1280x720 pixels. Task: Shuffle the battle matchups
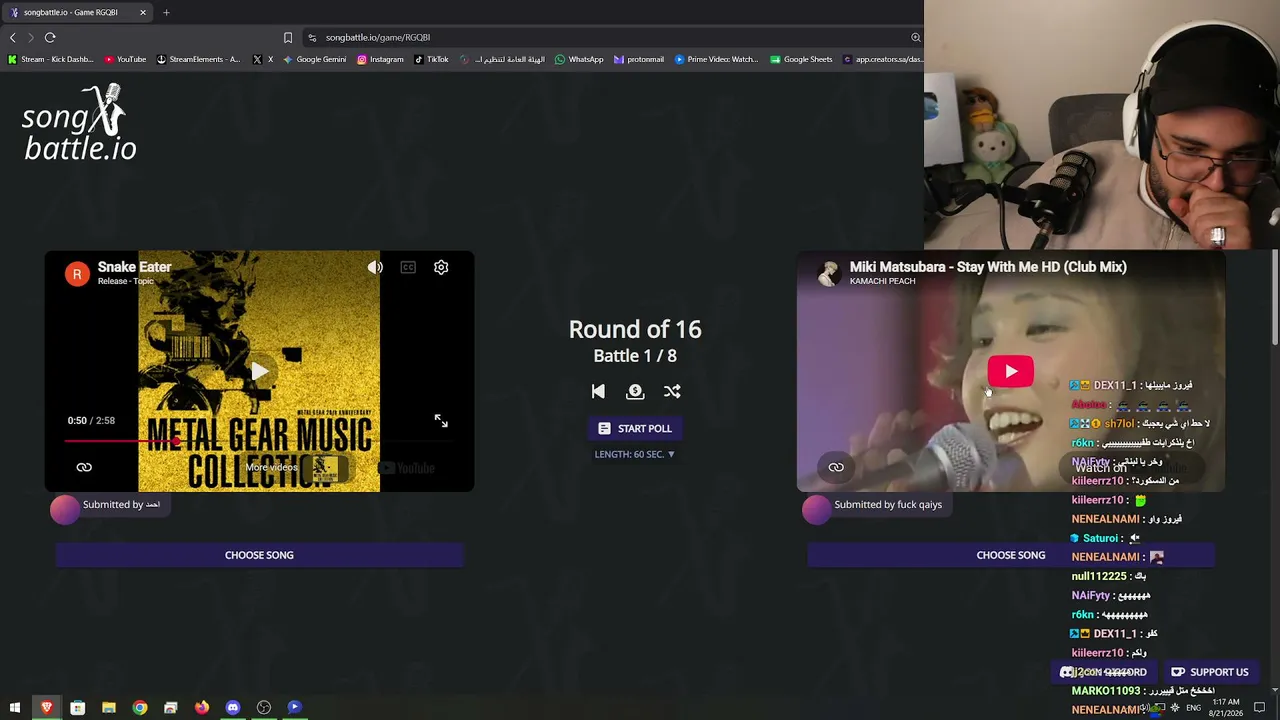pos(672,392)
